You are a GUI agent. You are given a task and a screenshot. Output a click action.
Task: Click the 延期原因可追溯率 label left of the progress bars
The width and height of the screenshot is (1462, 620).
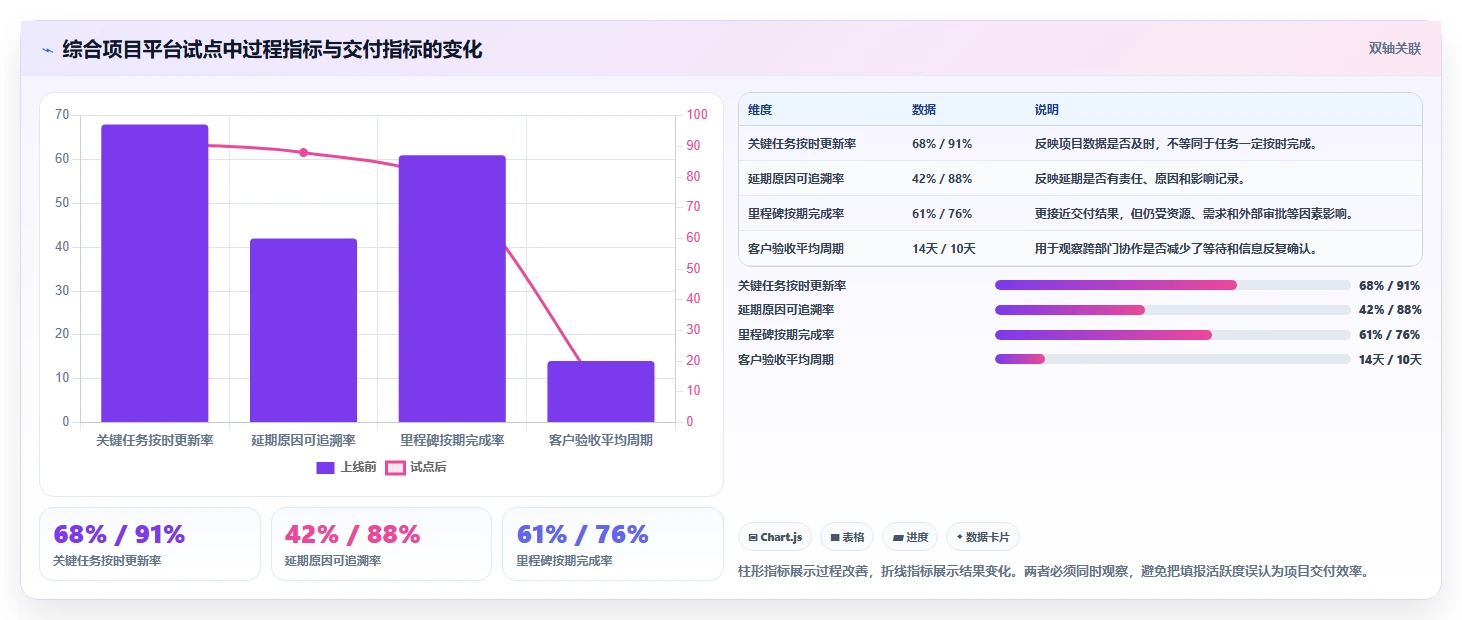coord(786,310)
